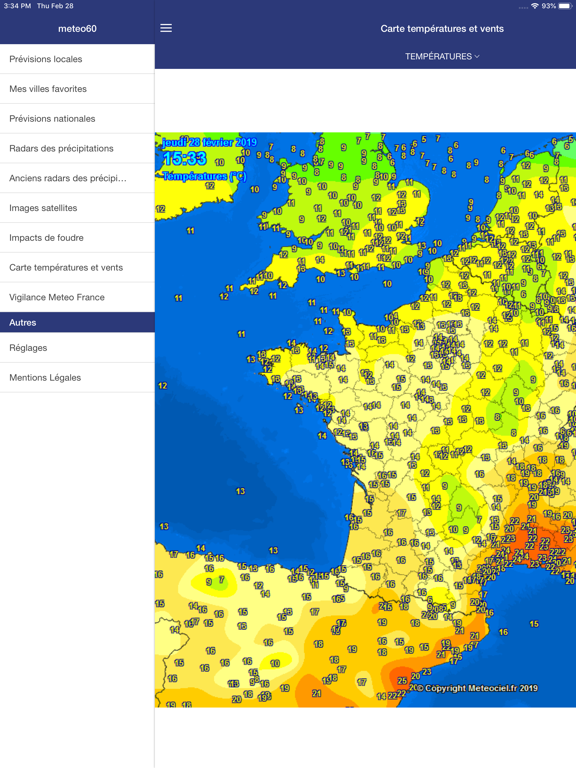Tap the Autres section header
Image resolution: width=576 pixels, height=768 pixels.
pyautogui.click(x=77, y=322)
